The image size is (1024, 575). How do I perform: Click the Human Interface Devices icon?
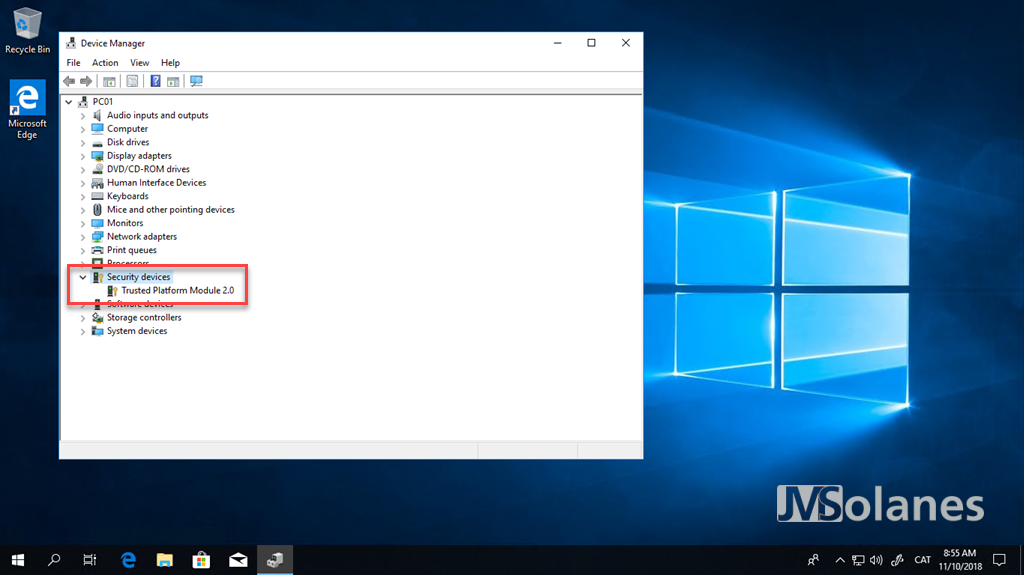point(97,183)
